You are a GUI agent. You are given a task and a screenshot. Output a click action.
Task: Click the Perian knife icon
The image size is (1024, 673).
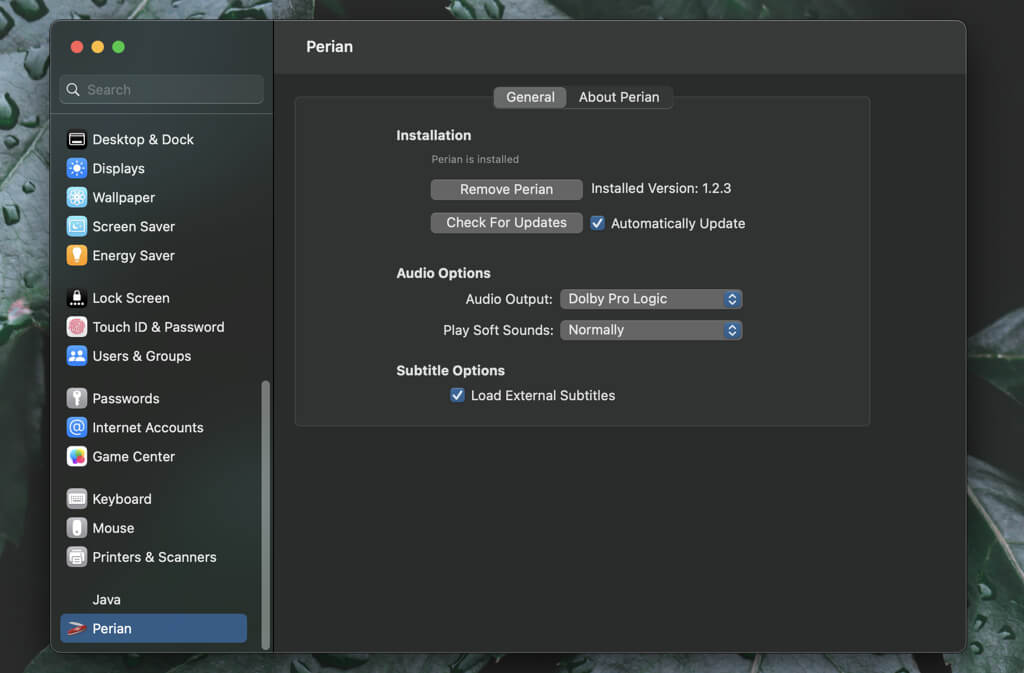(76, 629)
